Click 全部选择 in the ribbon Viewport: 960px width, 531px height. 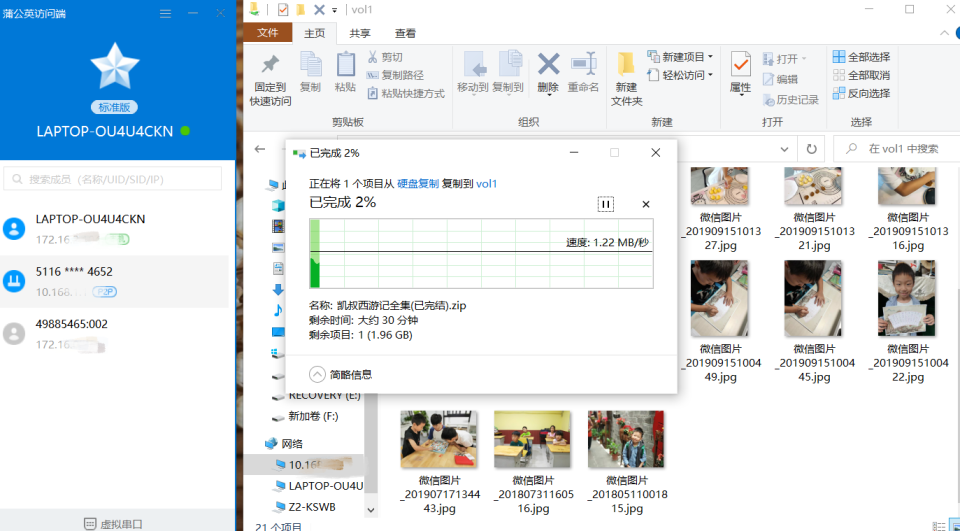pyautogui.click(x=861, y=57)
